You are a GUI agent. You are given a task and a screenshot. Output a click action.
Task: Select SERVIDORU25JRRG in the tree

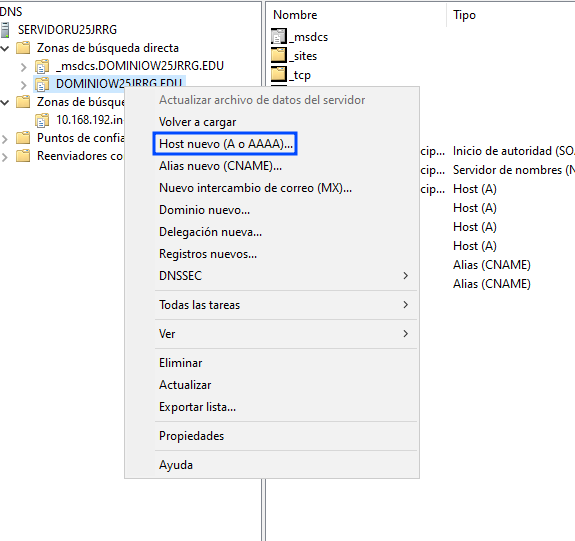[67, 30]
